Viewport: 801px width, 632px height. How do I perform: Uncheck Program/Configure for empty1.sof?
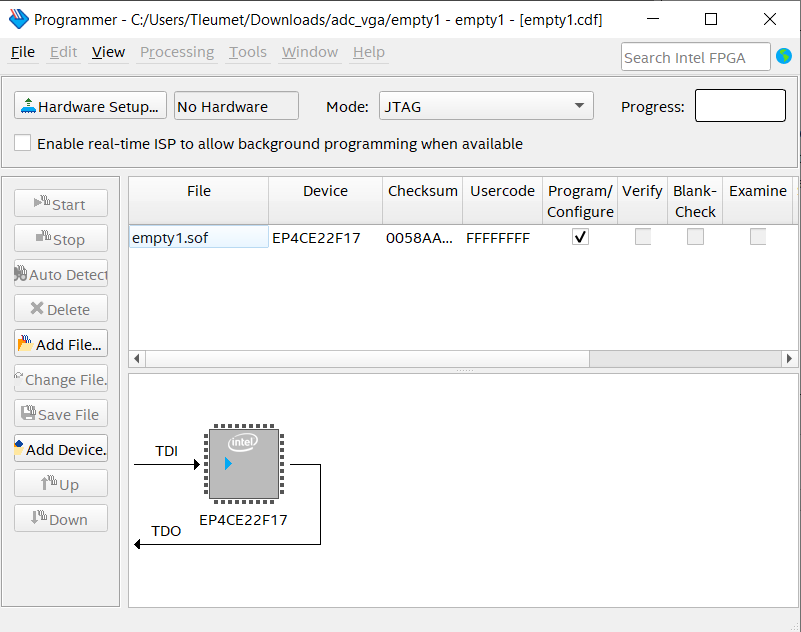click(580, 237)
